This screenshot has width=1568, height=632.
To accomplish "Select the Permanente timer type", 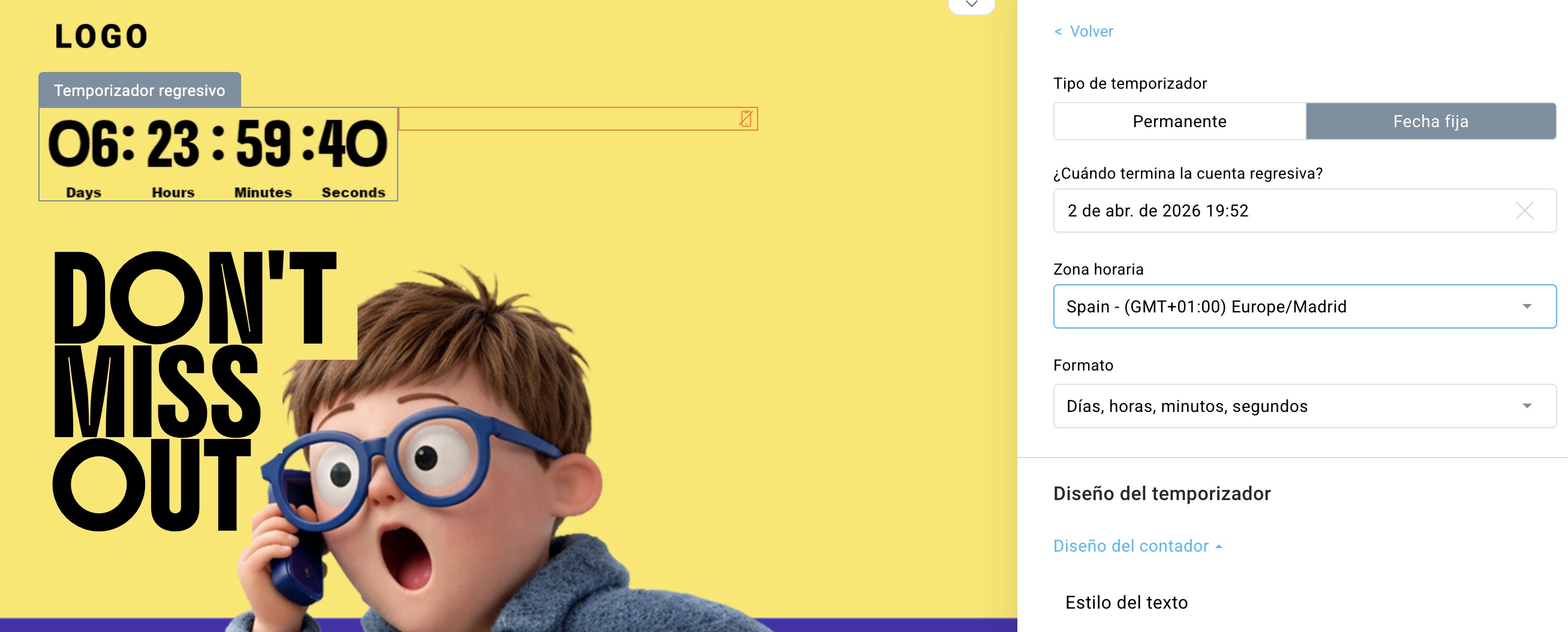I will (1179, 121).
